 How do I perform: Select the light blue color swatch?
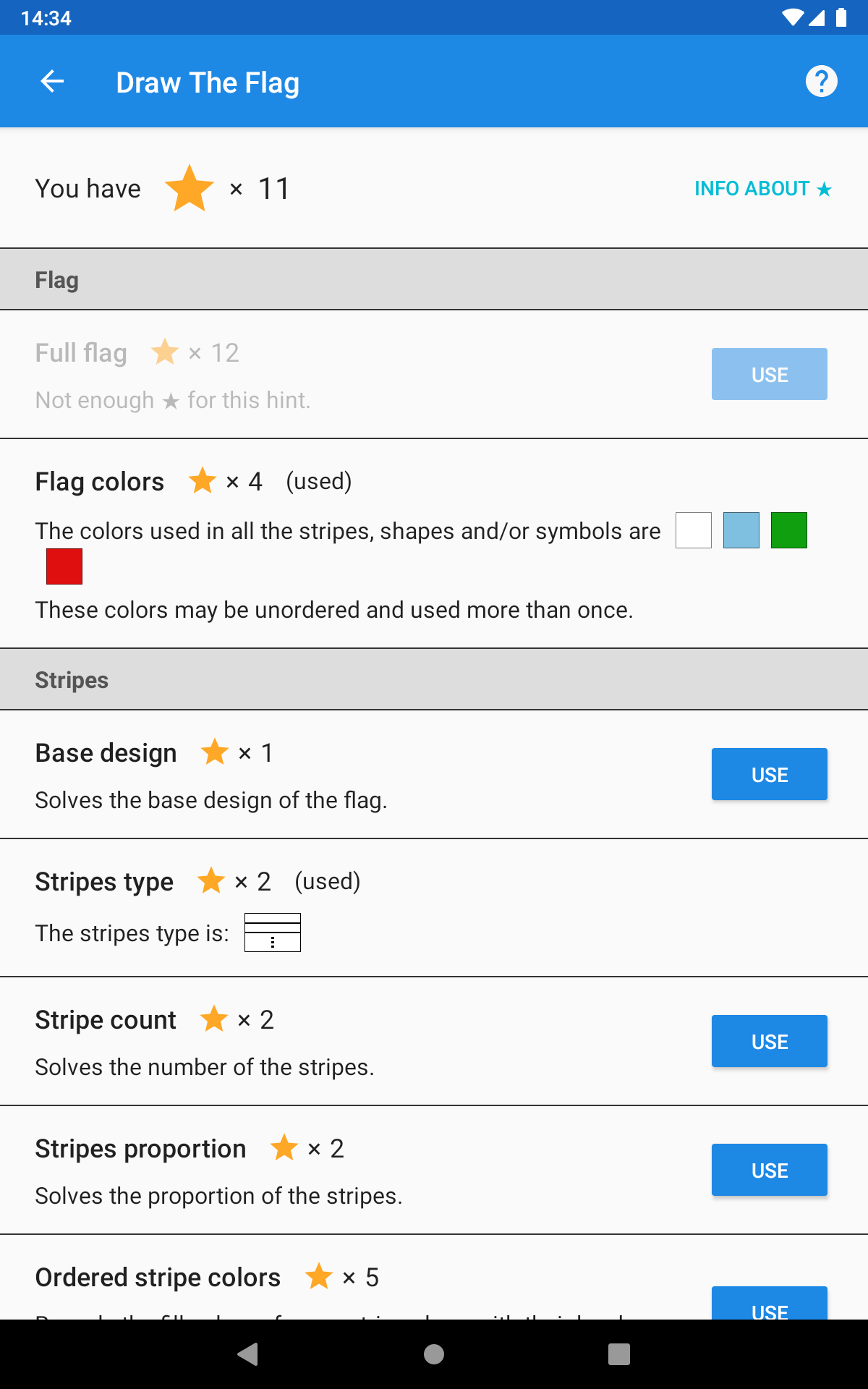coord(741,530)
